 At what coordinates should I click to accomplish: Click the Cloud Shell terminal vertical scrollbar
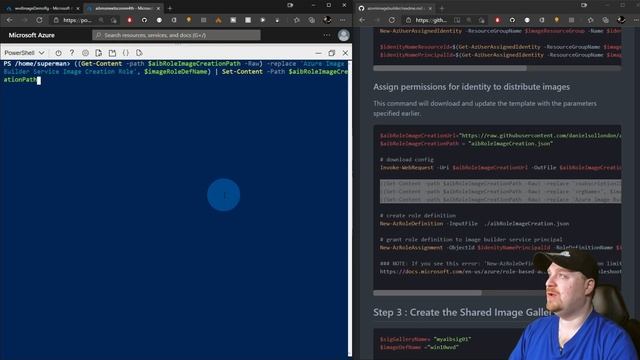coord(350,208)
